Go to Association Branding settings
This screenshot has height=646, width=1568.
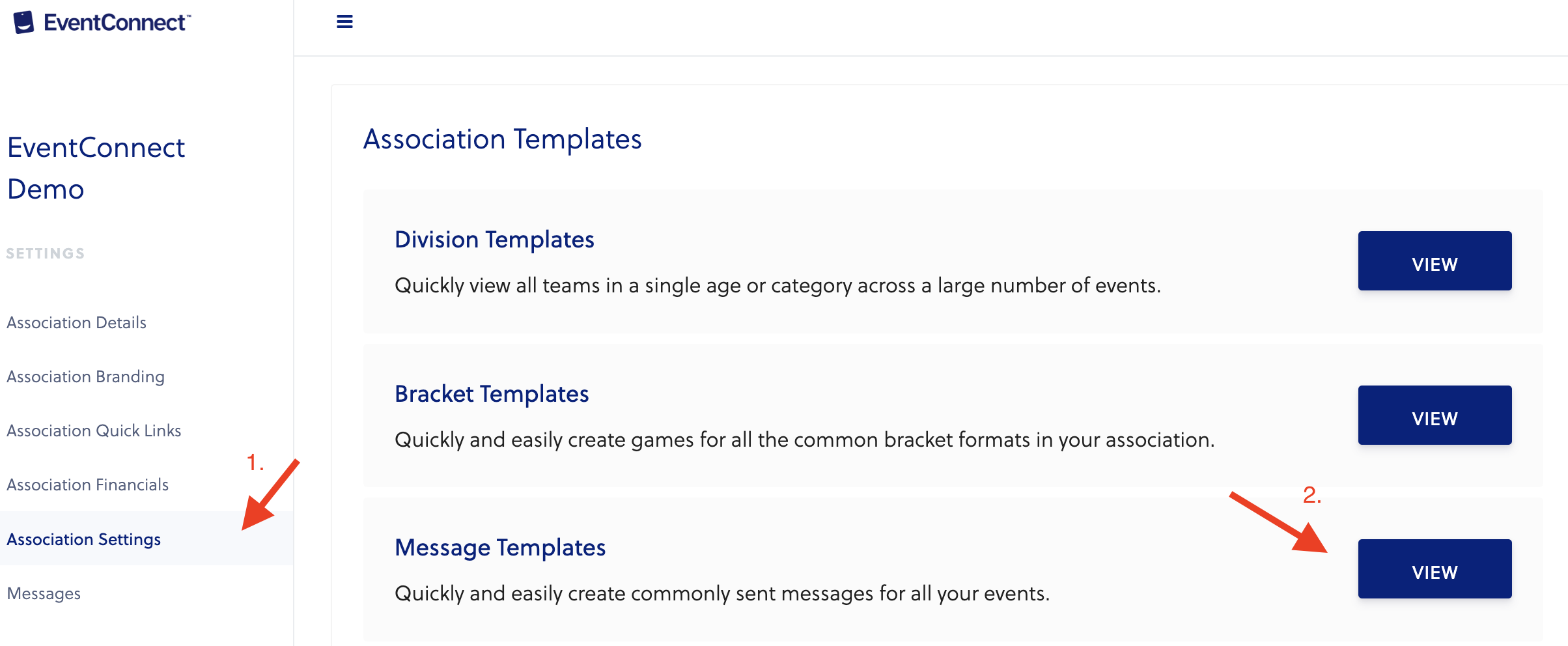85,376
